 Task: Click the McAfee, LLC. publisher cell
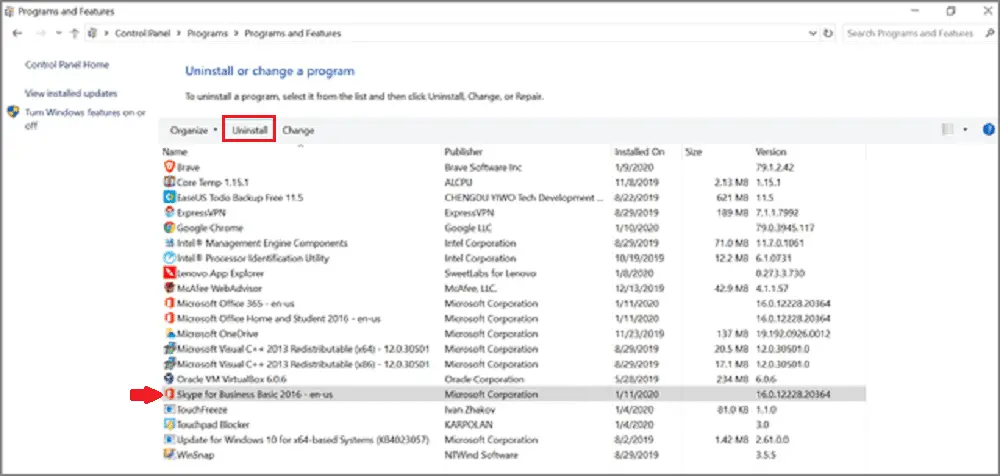tap(471, 288)
